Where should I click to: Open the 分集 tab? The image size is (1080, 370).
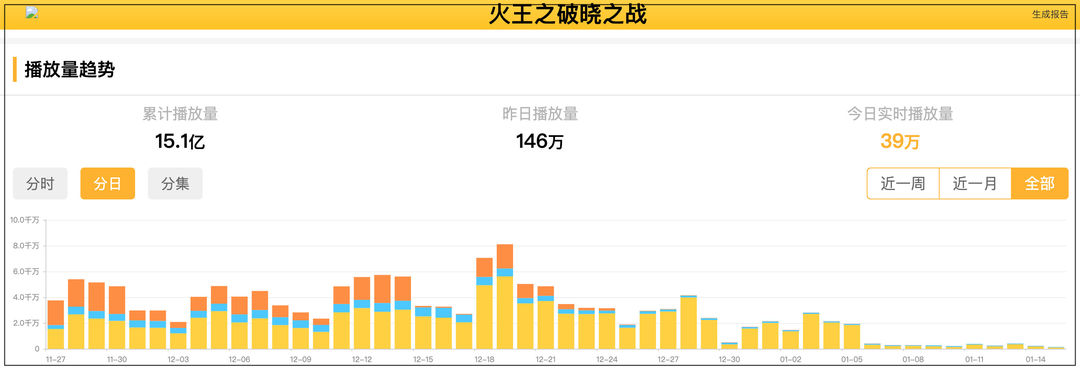(x=175, y=183)
